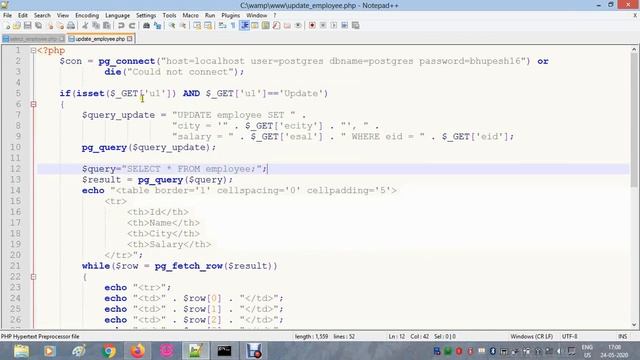Click the Close All toolbar icon

click(60, 26)
